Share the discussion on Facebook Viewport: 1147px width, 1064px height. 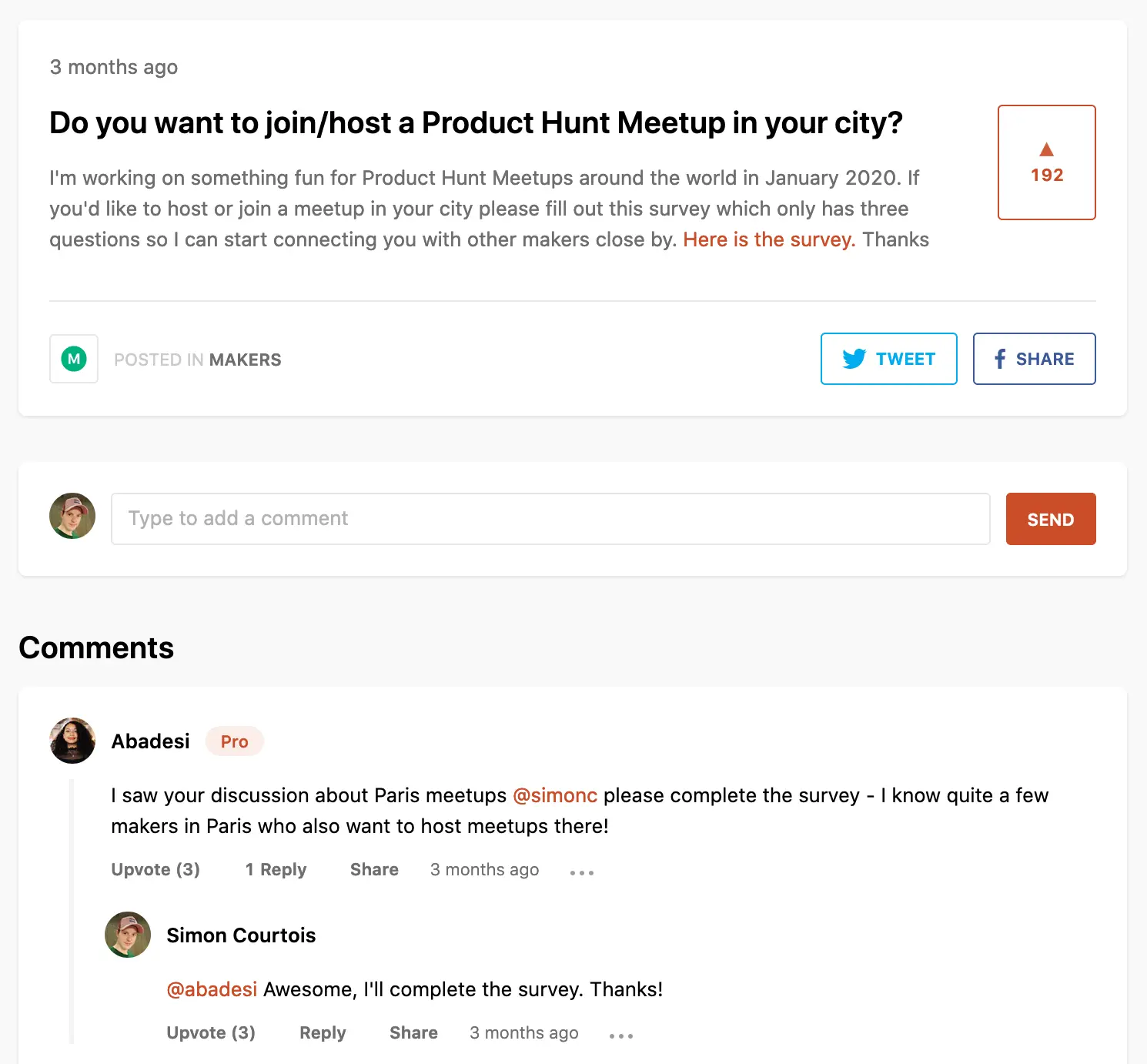pyautogui.click(x=1034, y=359)
